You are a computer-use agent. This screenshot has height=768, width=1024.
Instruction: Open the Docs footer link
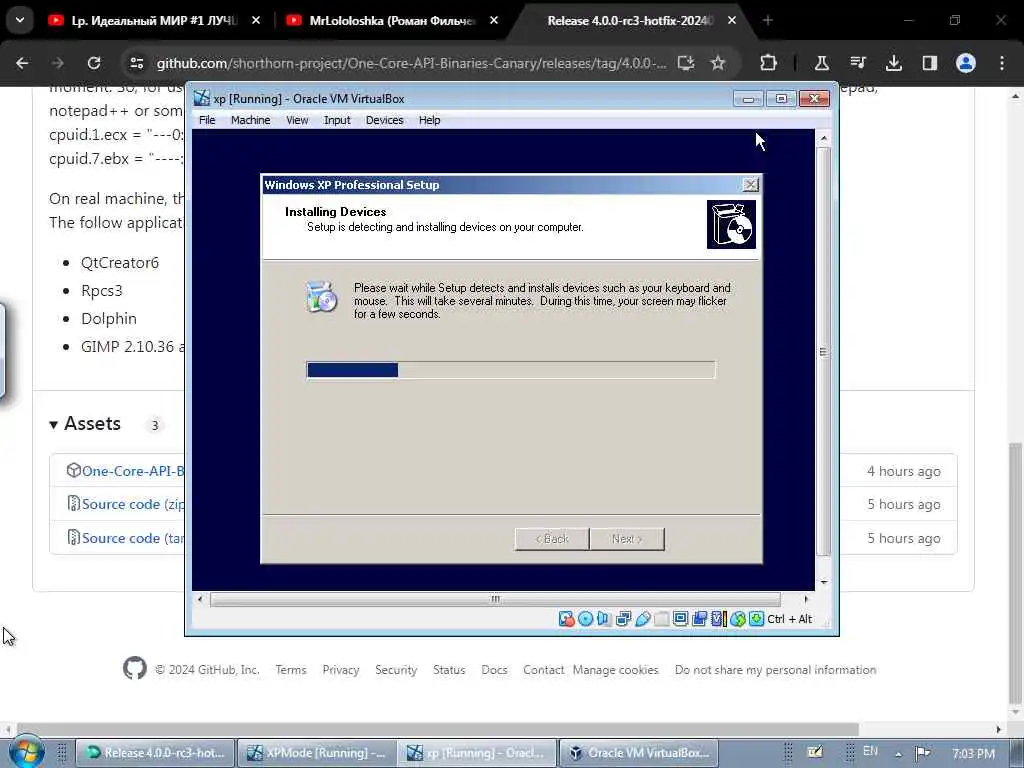tap(494, 669)
